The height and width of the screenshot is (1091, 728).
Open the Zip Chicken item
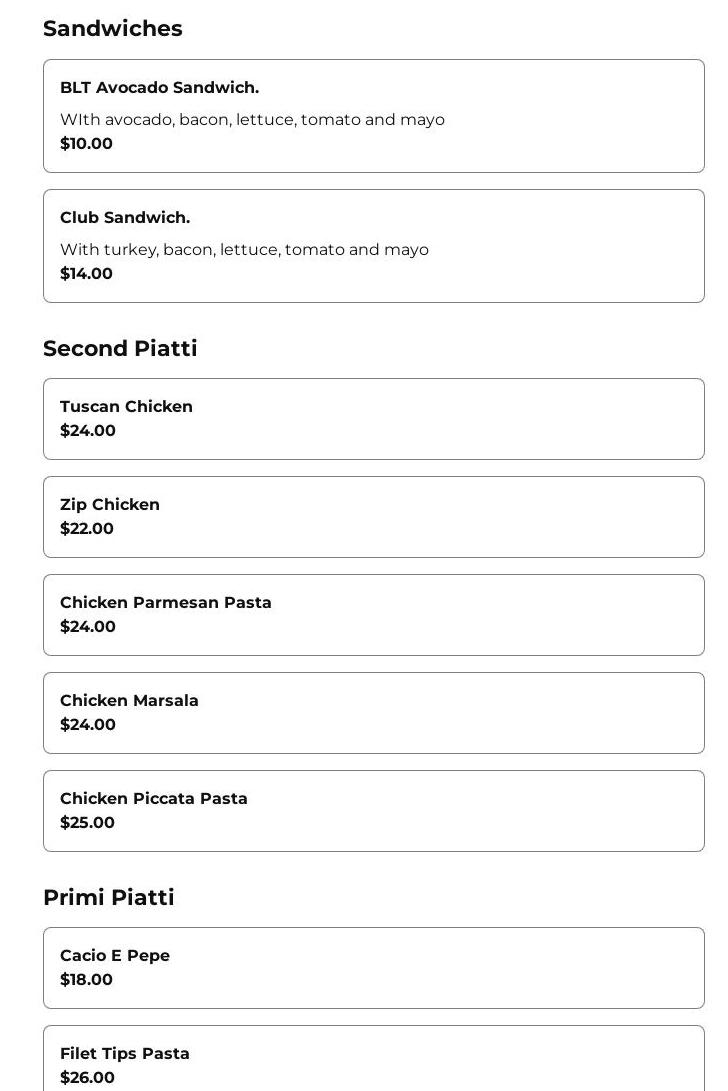point(374,517)
